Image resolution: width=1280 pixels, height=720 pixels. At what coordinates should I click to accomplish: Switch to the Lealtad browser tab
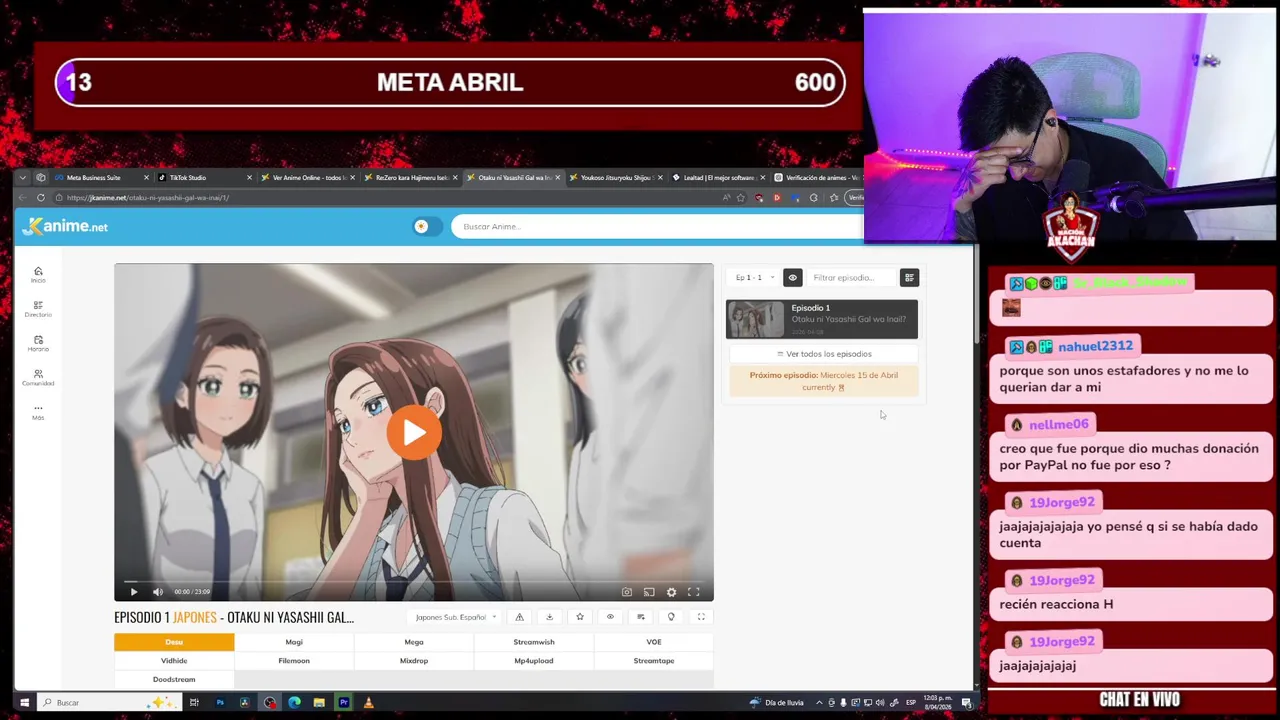(719, 177)
